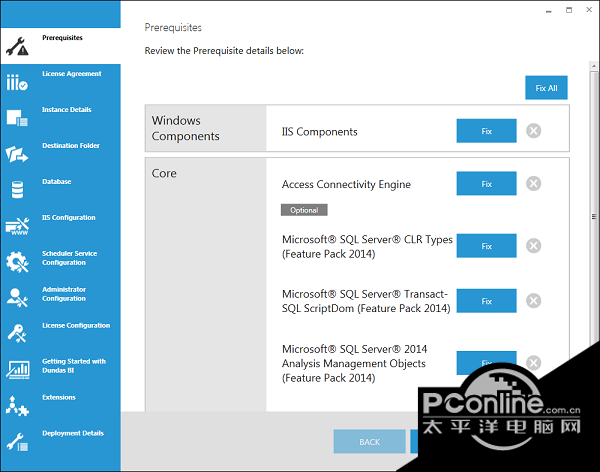Open the Deployment Details step
The image size is (600, 472).
point(60,442)
